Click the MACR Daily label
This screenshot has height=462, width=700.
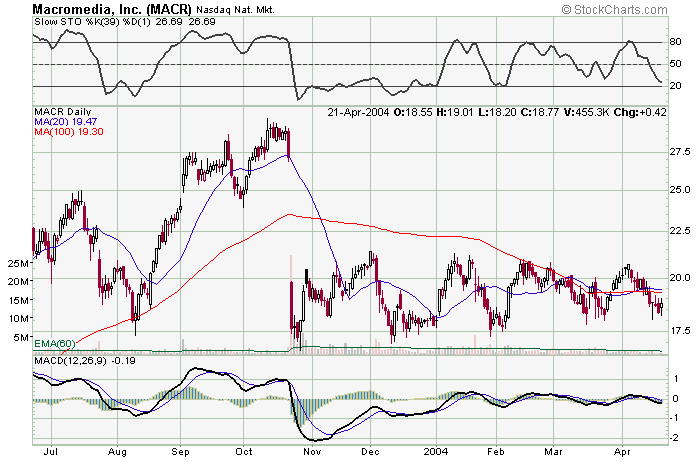(62, 112)
